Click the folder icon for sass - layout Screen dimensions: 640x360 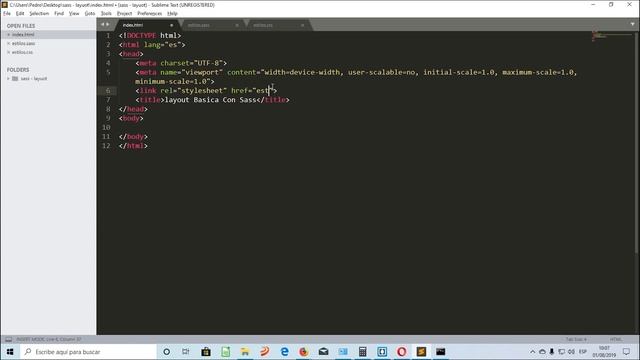click(x=15, y=78)
